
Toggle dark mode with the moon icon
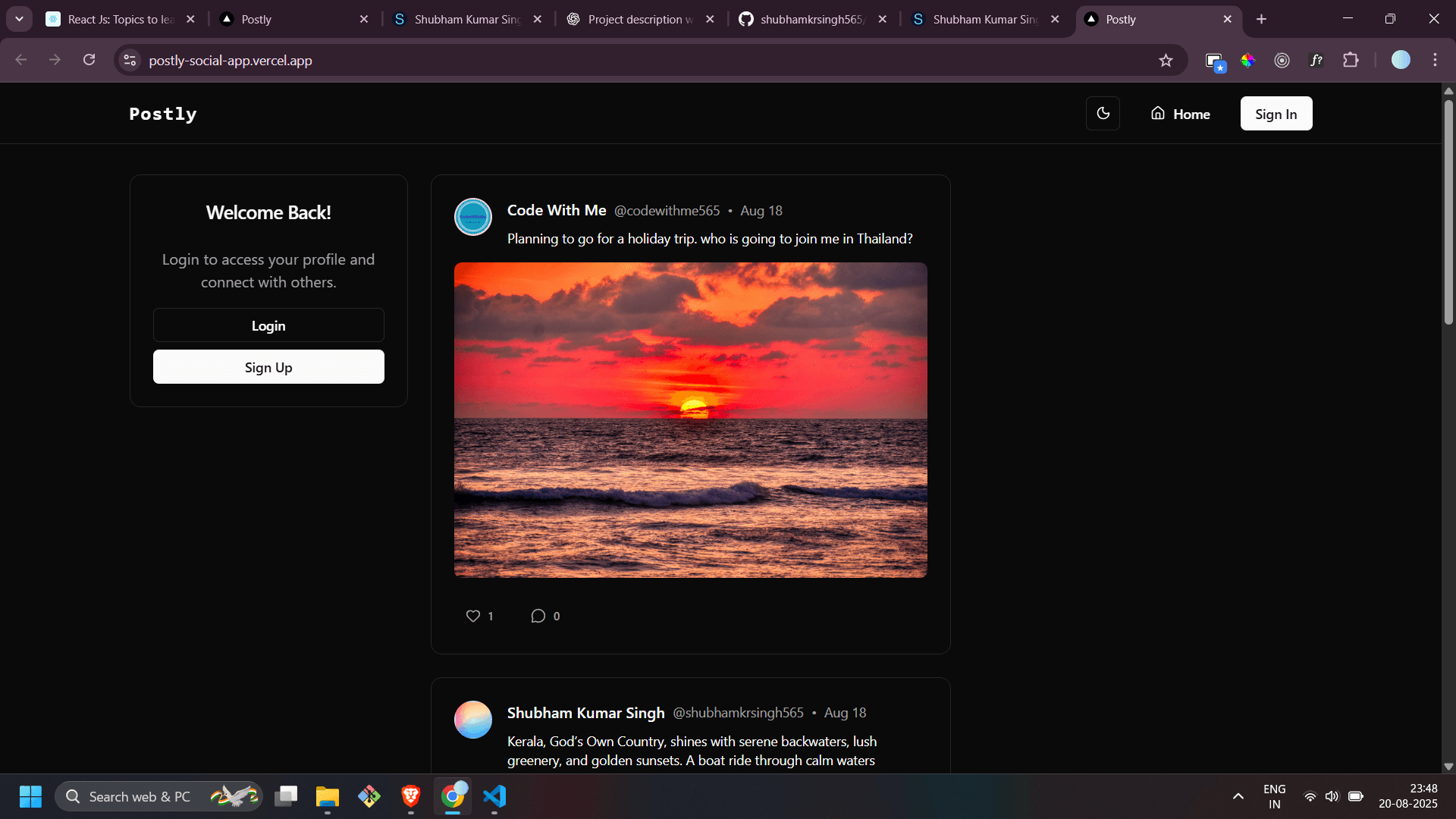click(x=1103, y=113)
